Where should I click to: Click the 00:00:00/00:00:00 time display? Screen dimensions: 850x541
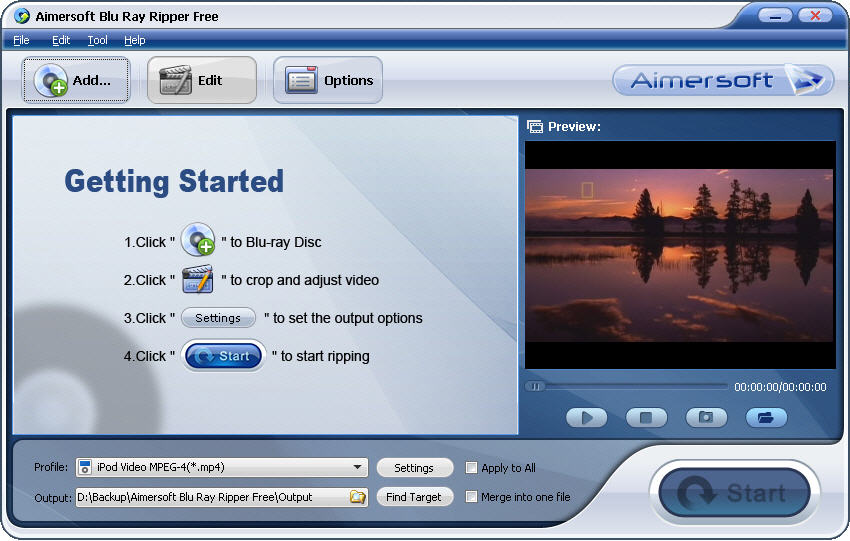tap(780, 387)
